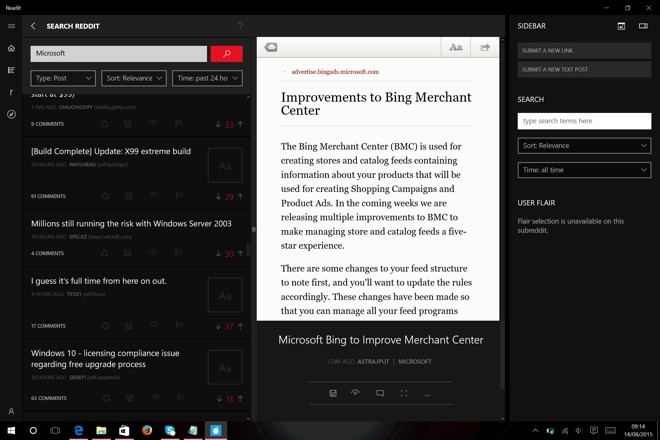Run the search with the red magnifier button
The image size is (660, 440).
[226, 53]
